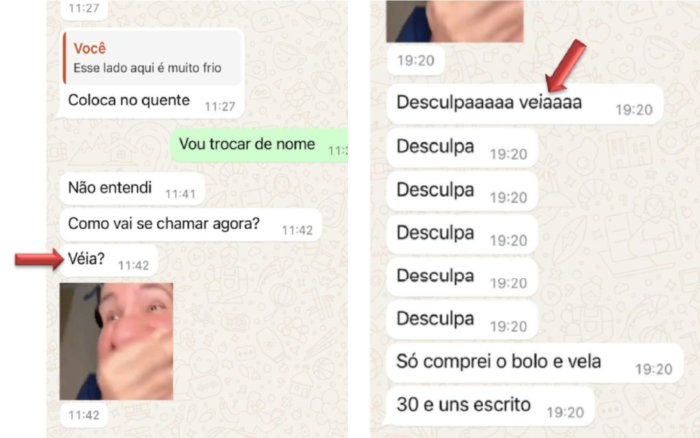Click the 11:27 timestamp bubble at top
Viewport: 700px width, 438px height.
[84, 9]
